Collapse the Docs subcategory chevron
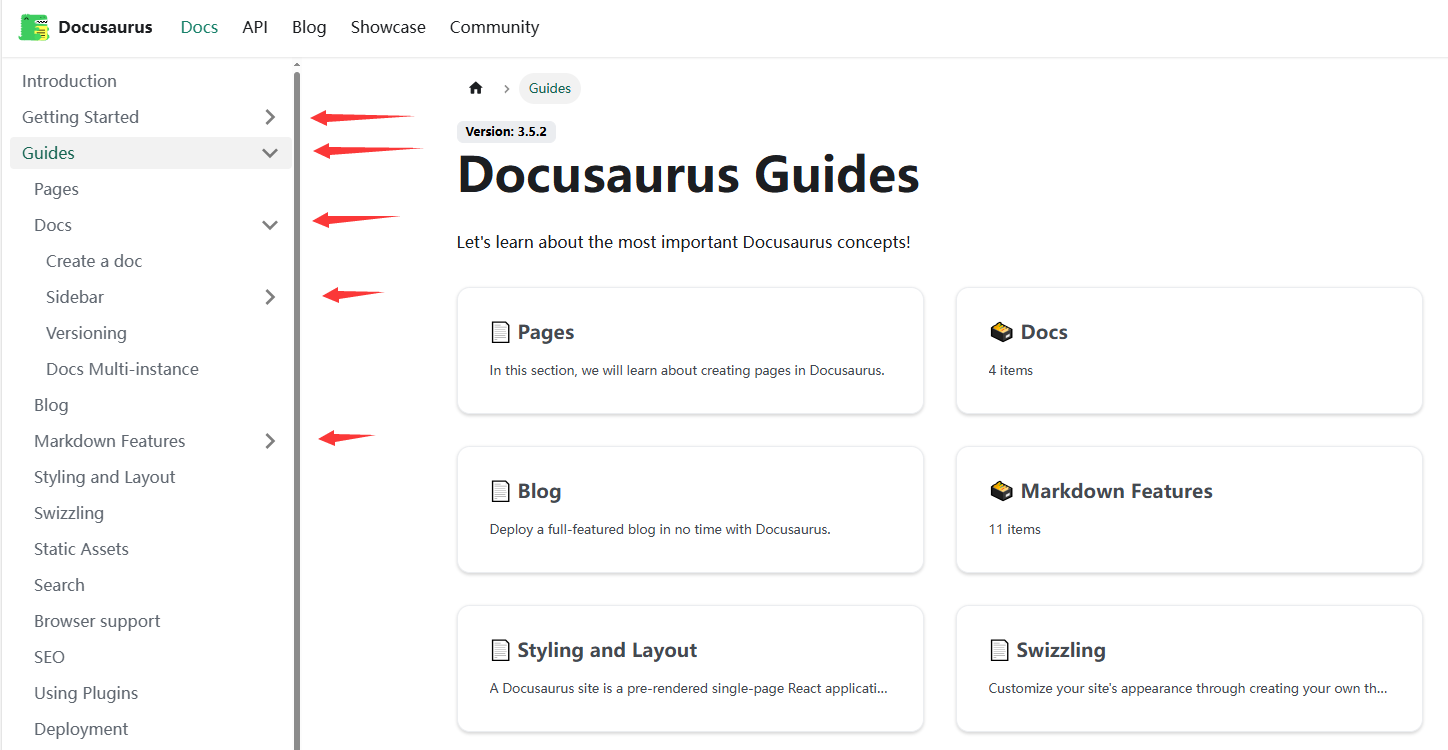Image resolution: width=1448 pixels, height=750 pixels. point(270,225)
